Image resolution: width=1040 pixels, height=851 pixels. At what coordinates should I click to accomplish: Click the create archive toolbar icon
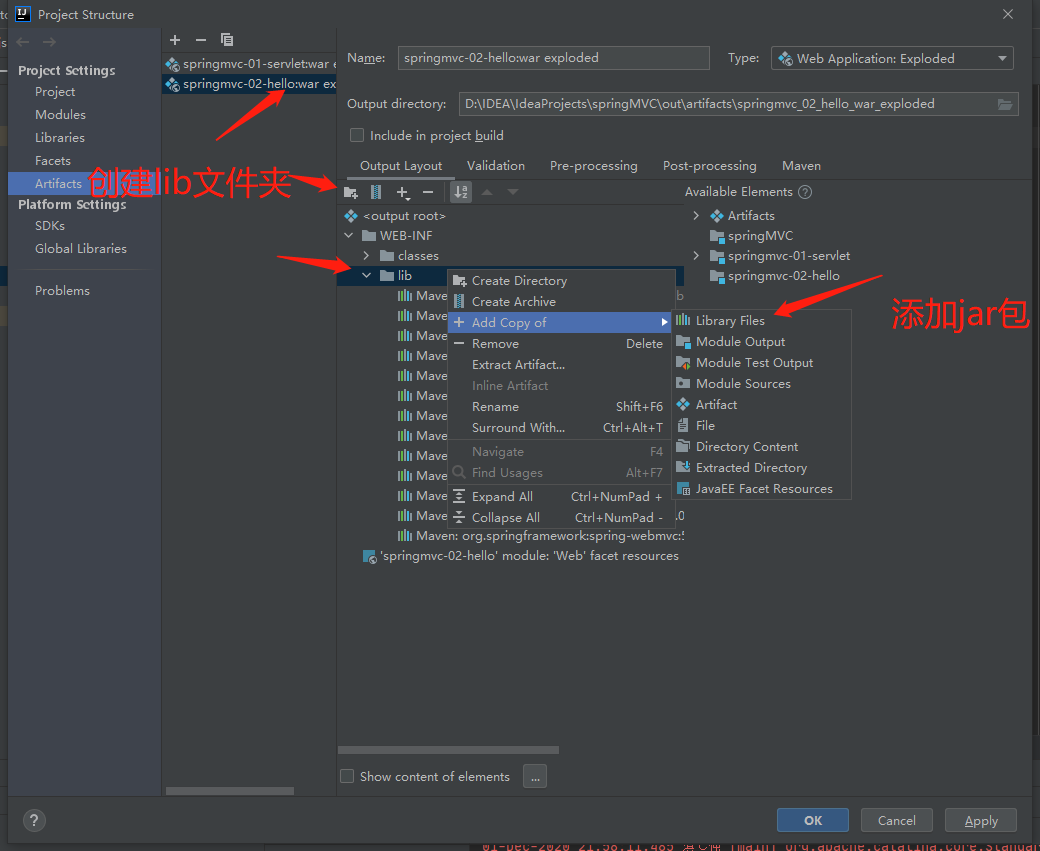(x=376, y=192)
